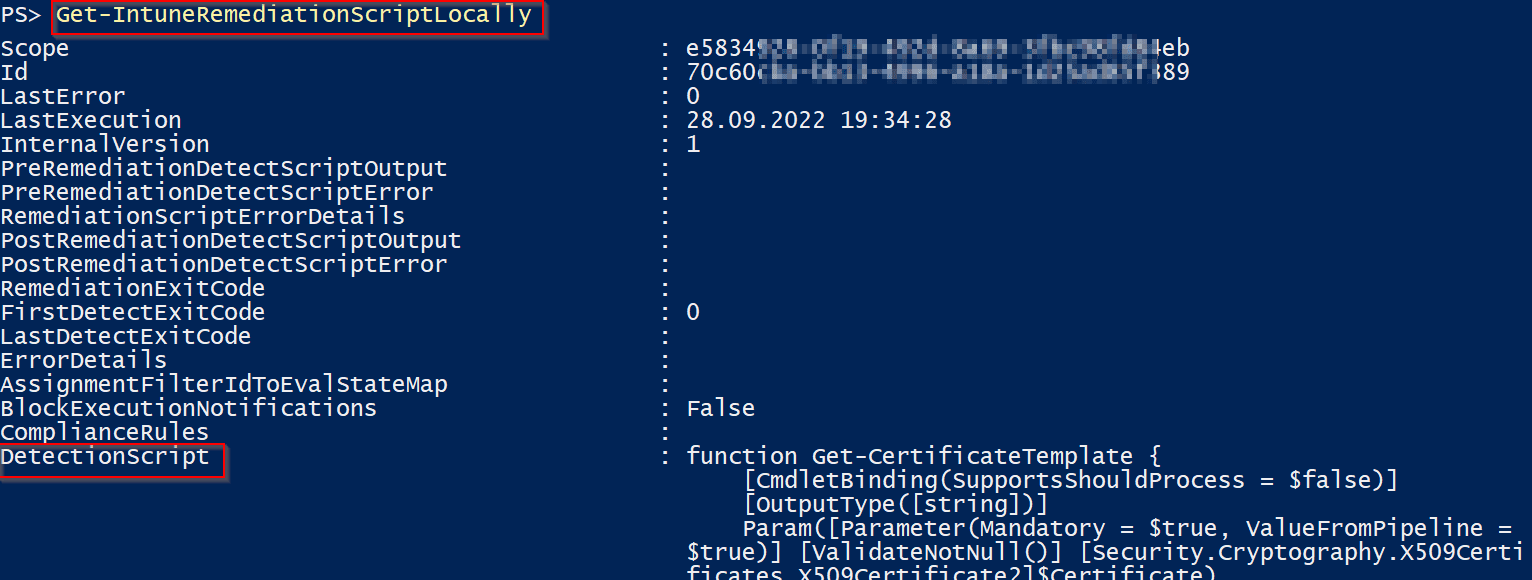Image resolution: width=1532 pixels, height=580 pixels.
Task: Click the ComplianceRules property label
Action: 105,432
